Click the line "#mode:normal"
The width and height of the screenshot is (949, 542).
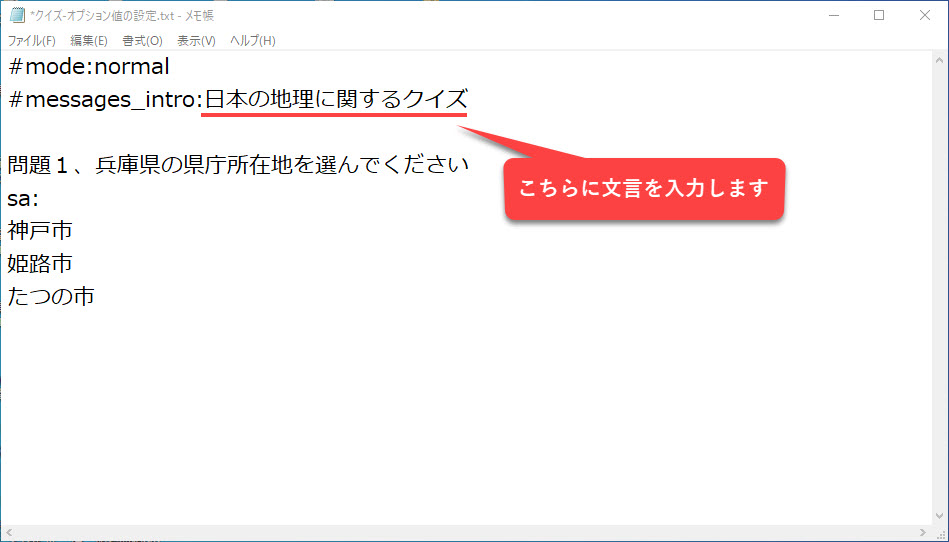(x=89, y=67)
